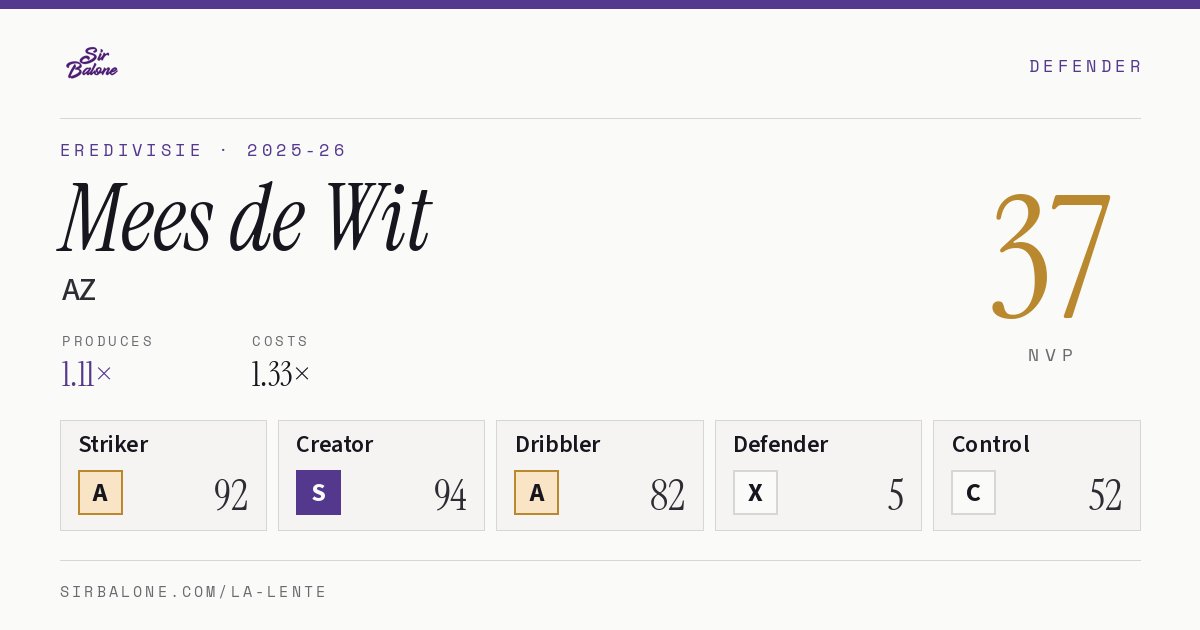Select the large 37 NVP score
Screen dimensions: 1200x630
[x=1051, y=257]
